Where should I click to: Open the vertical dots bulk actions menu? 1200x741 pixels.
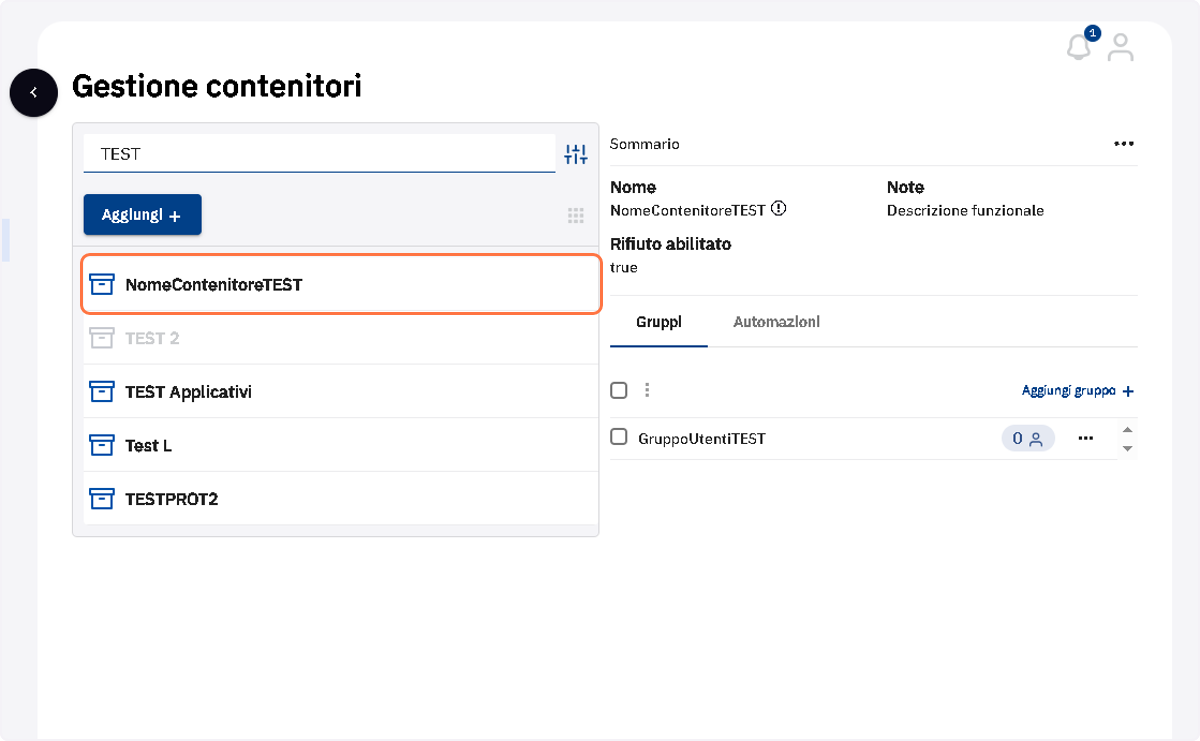pyautogui.click(x=646, y=390)
